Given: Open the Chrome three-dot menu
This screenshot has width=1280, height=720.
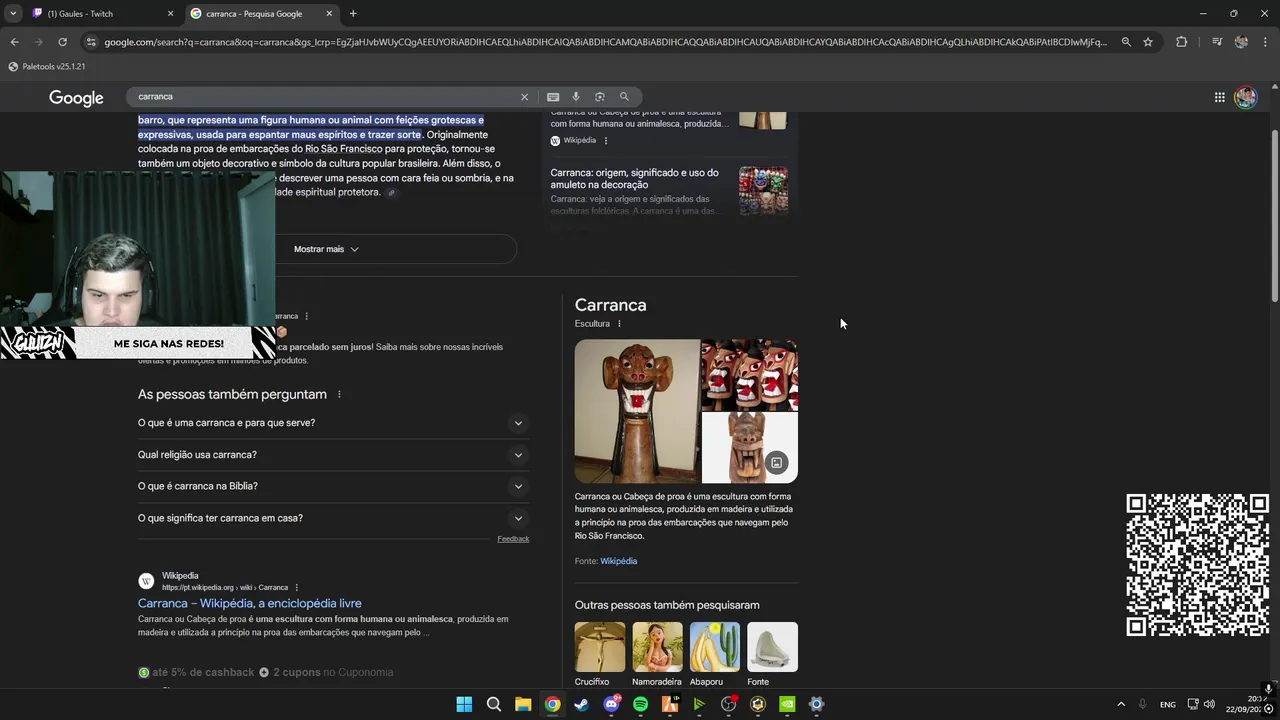Looking at the screenshot, I should [1266, 42].
